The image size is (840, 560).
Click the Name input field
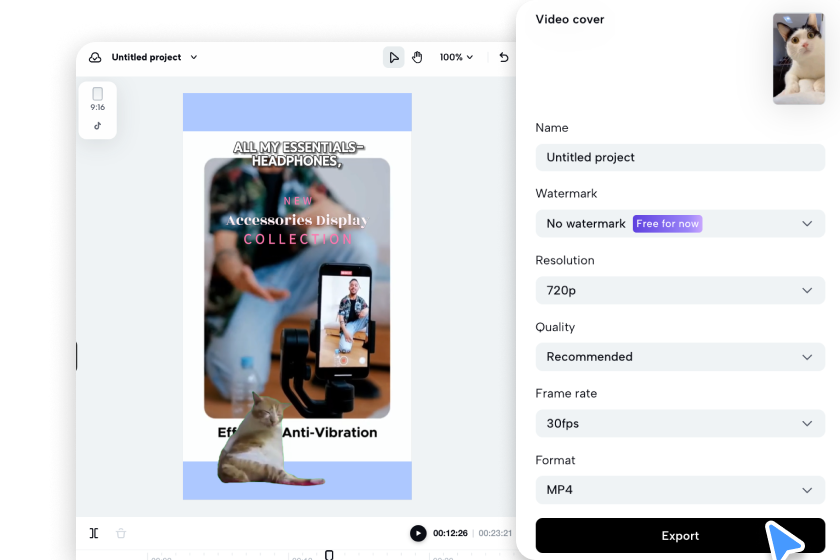click(680, 158)
